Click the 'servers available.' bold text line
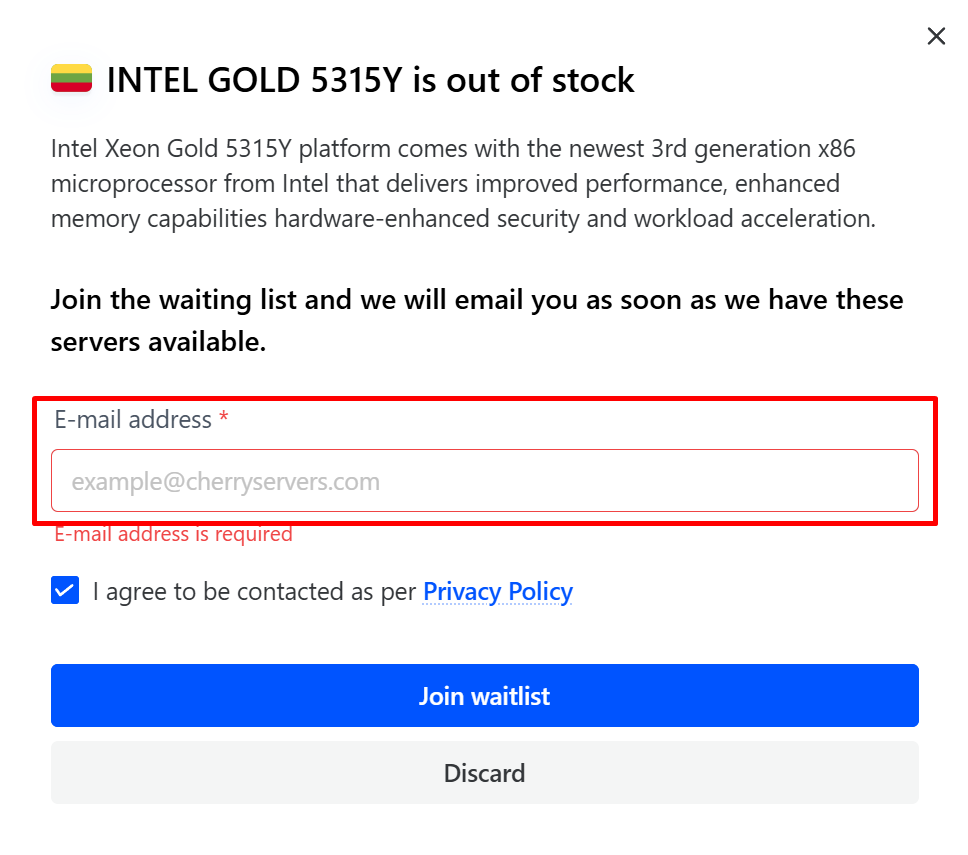 pyautogui.click(x=158, y=342)
